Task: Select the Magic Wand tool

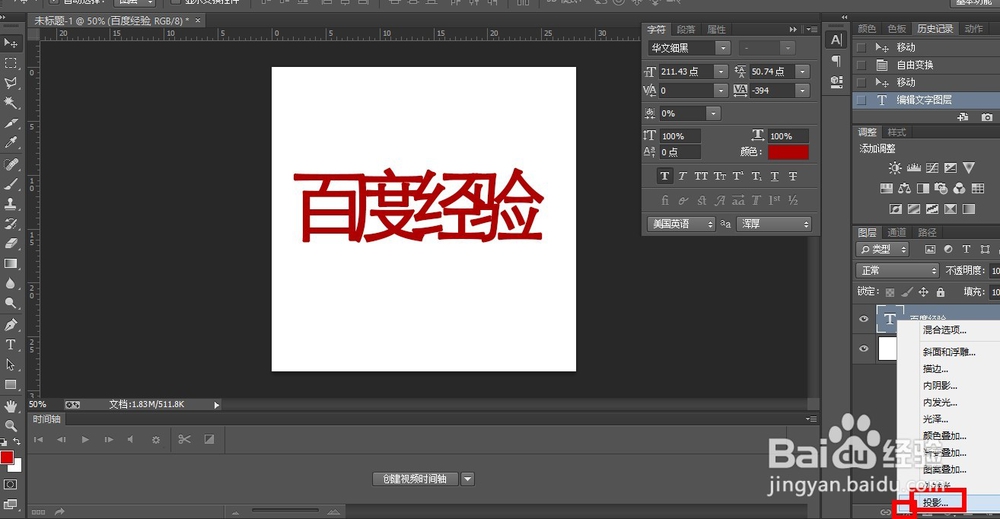Action: [11, 103]
